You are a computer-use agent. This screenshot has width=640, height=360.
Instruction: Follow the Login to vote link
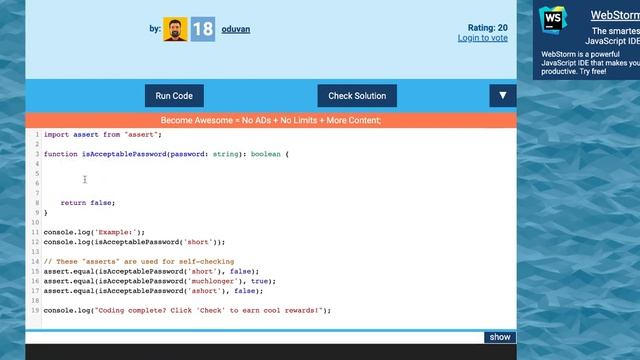click(x=482, y=38)
